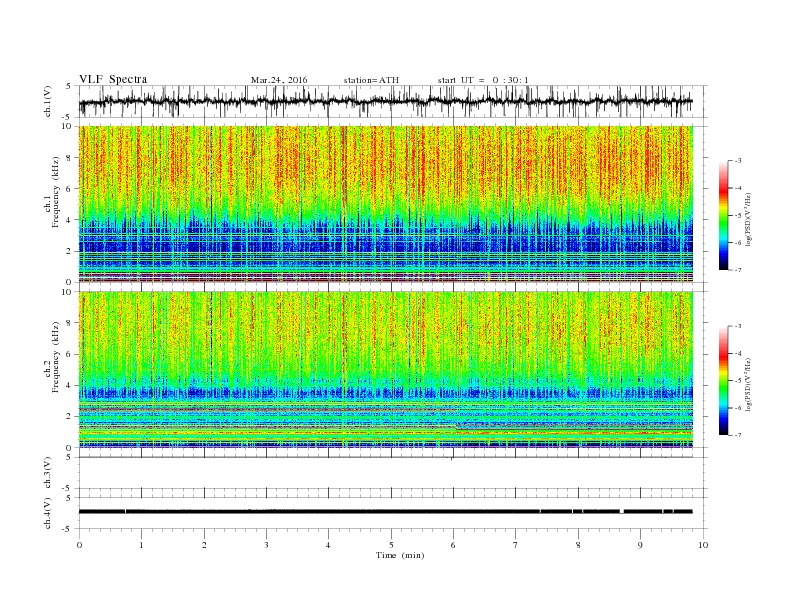Click time-axis tick label "5"

391,545
